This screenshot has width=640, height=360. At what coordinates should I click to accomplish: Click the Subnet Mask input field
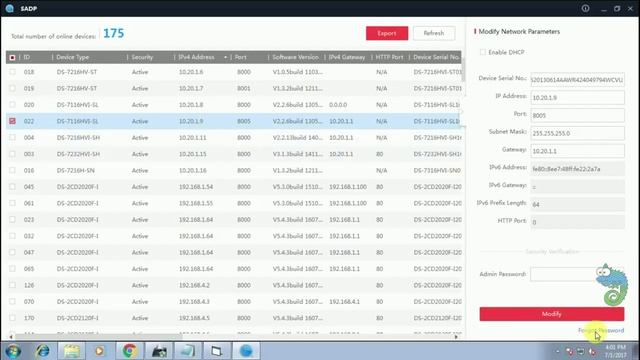click(577, 133)
